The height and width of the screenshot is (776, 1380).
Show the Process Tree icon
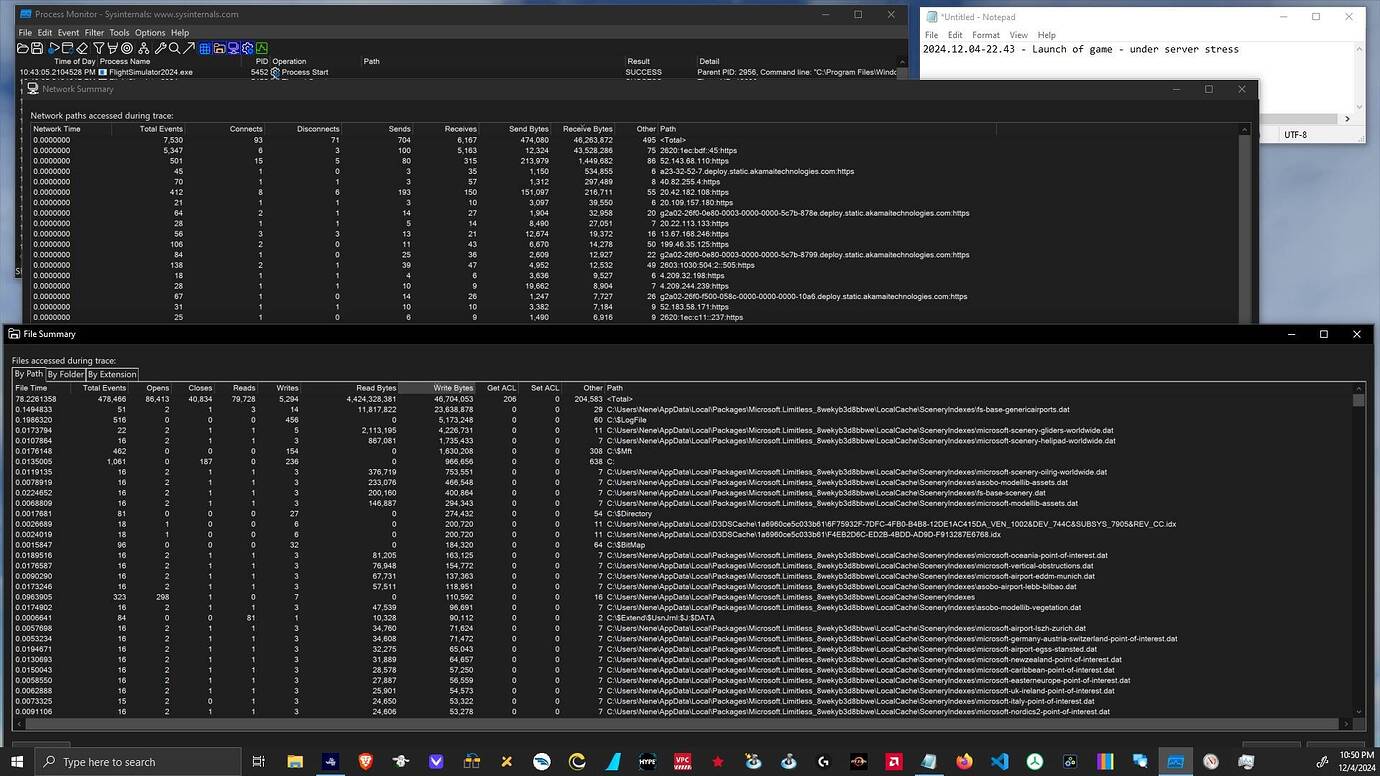[x=143, y=48]
